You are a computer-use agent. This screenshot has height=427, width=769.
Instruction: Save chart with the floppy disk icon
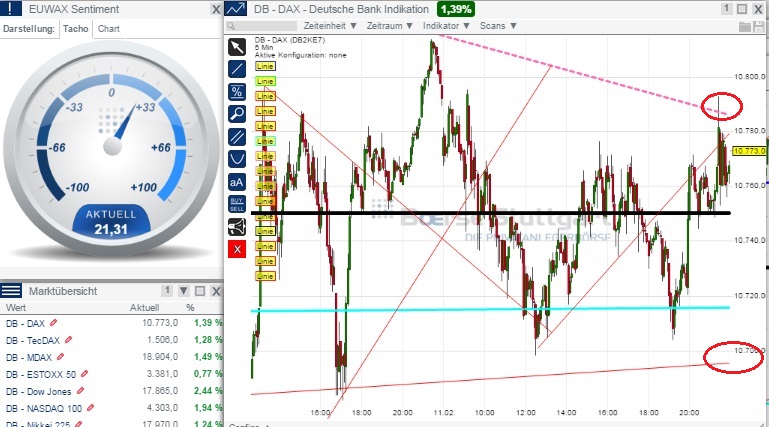[758, 26]
